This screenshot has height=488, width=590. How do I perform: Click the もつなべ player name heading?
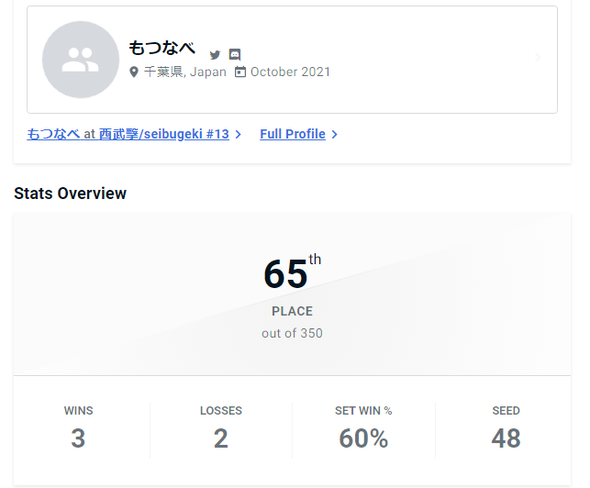162,48
